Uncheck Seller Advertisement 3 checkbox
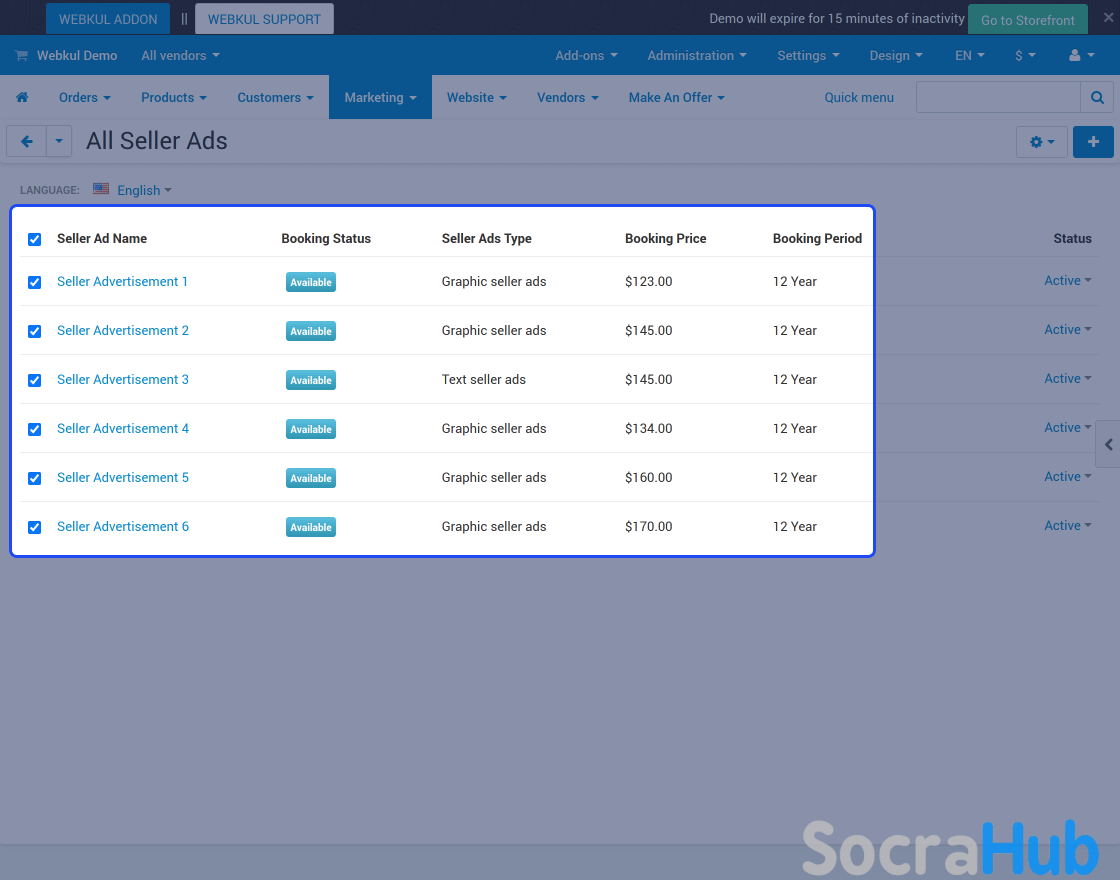This screenshot has width=1120, height=880. click(x=35, y=380)
